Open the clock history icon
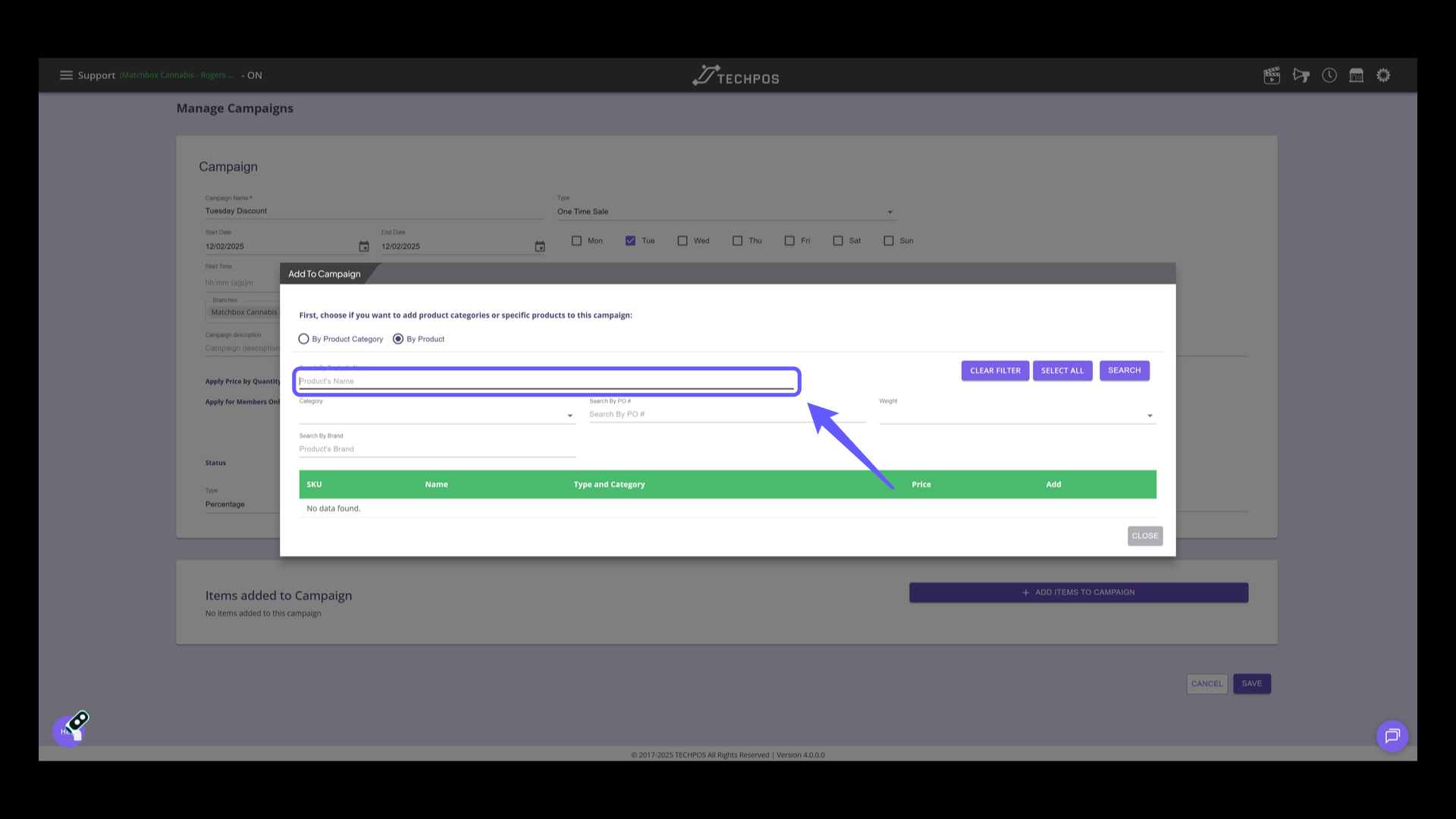This screenshot has height=819, width=1456. point(1329,75)
